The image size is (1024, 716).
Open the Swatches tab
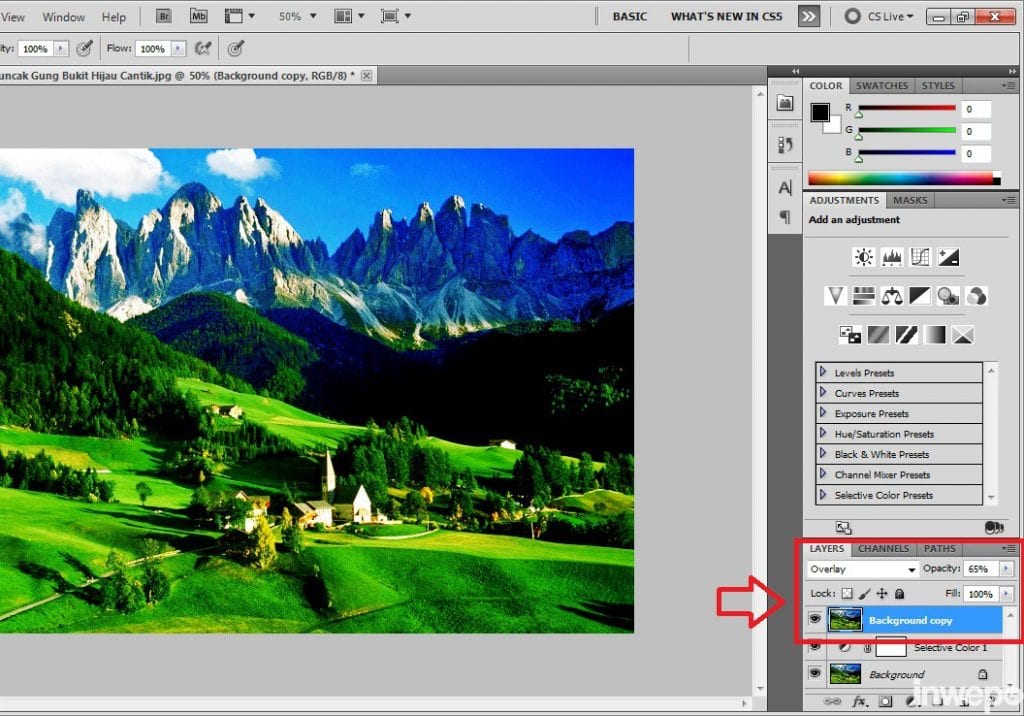(881, 86)
